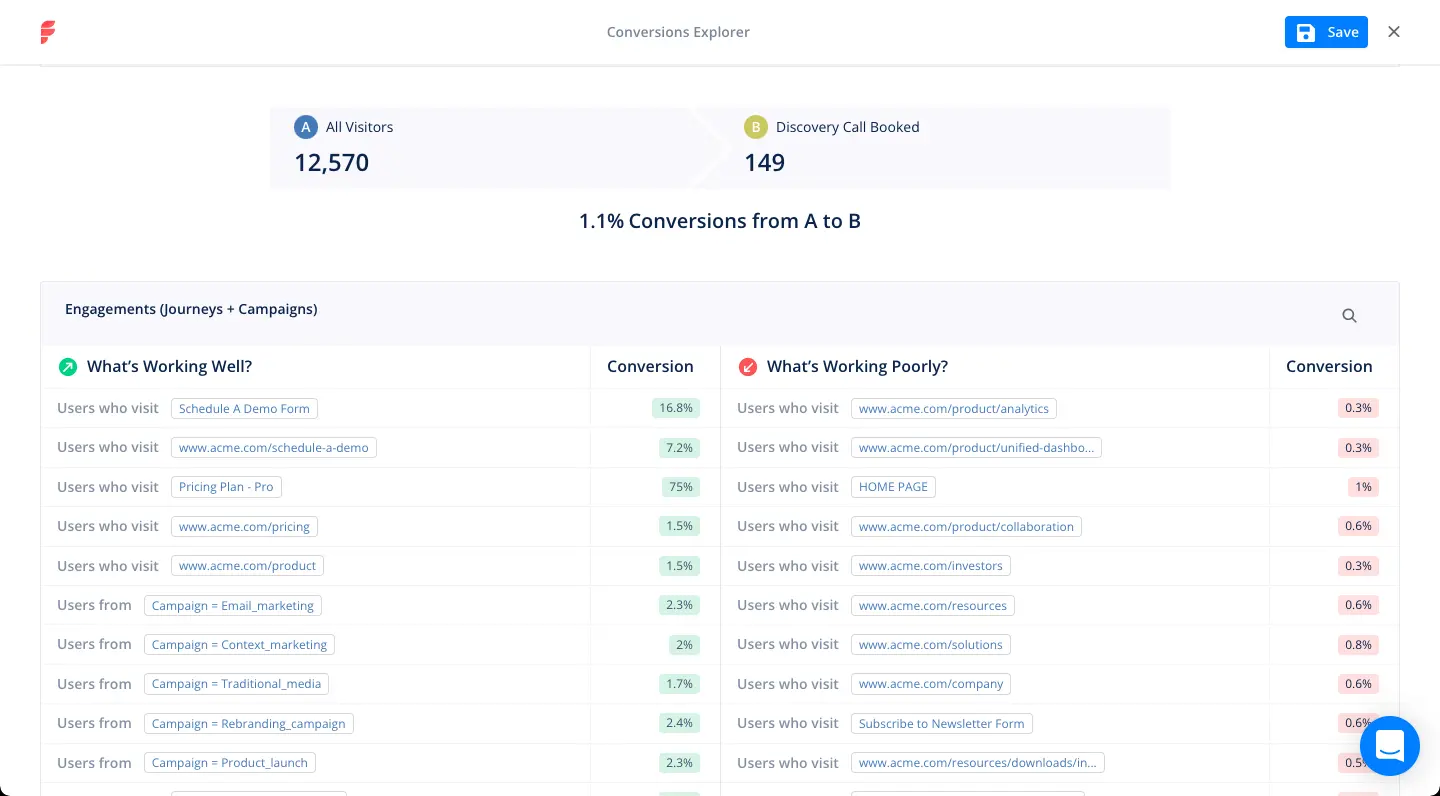Close the Conversions Explorer window

point(1394,32)
